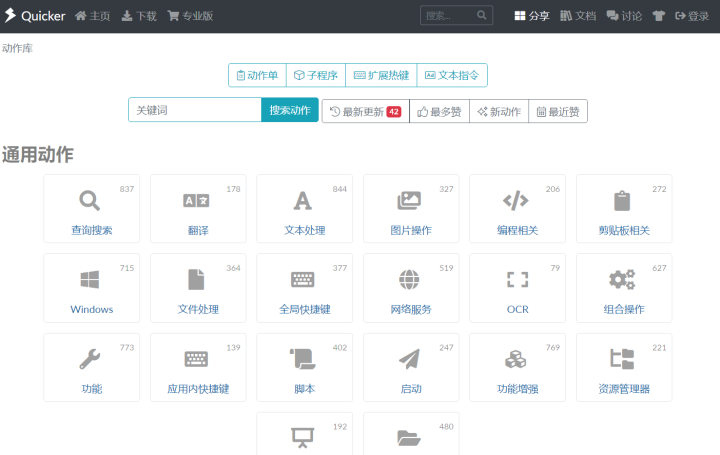
Task: Show 新动作 new actions
Action: coord(499,112)
